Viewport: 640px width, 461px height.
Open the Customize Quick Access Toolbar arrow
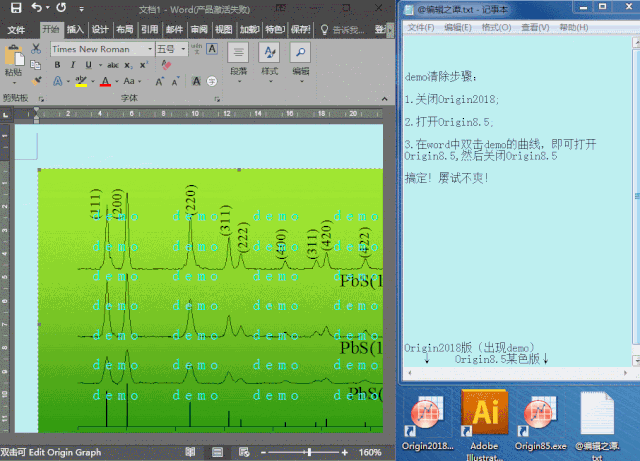tap(82, 9)
